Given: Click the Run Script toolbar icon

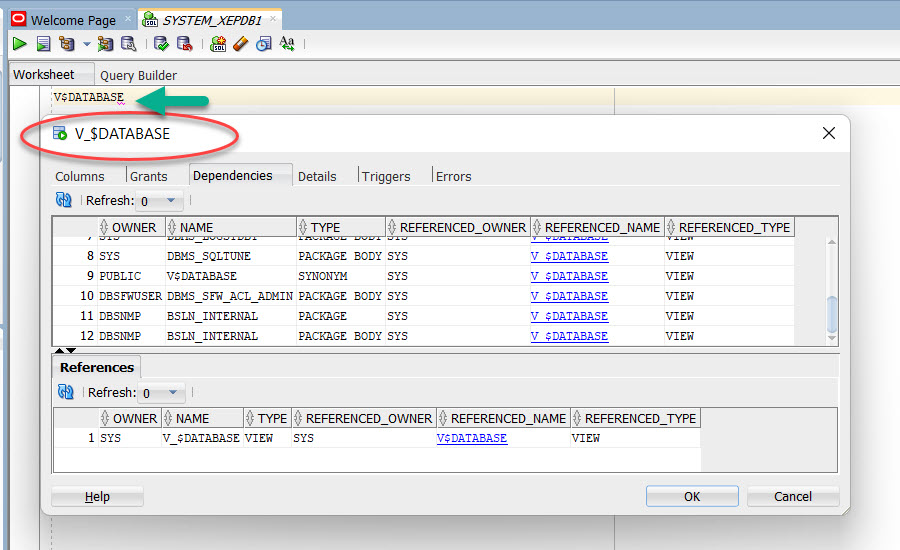Looking at the screenshot, I should click(43, 44).
